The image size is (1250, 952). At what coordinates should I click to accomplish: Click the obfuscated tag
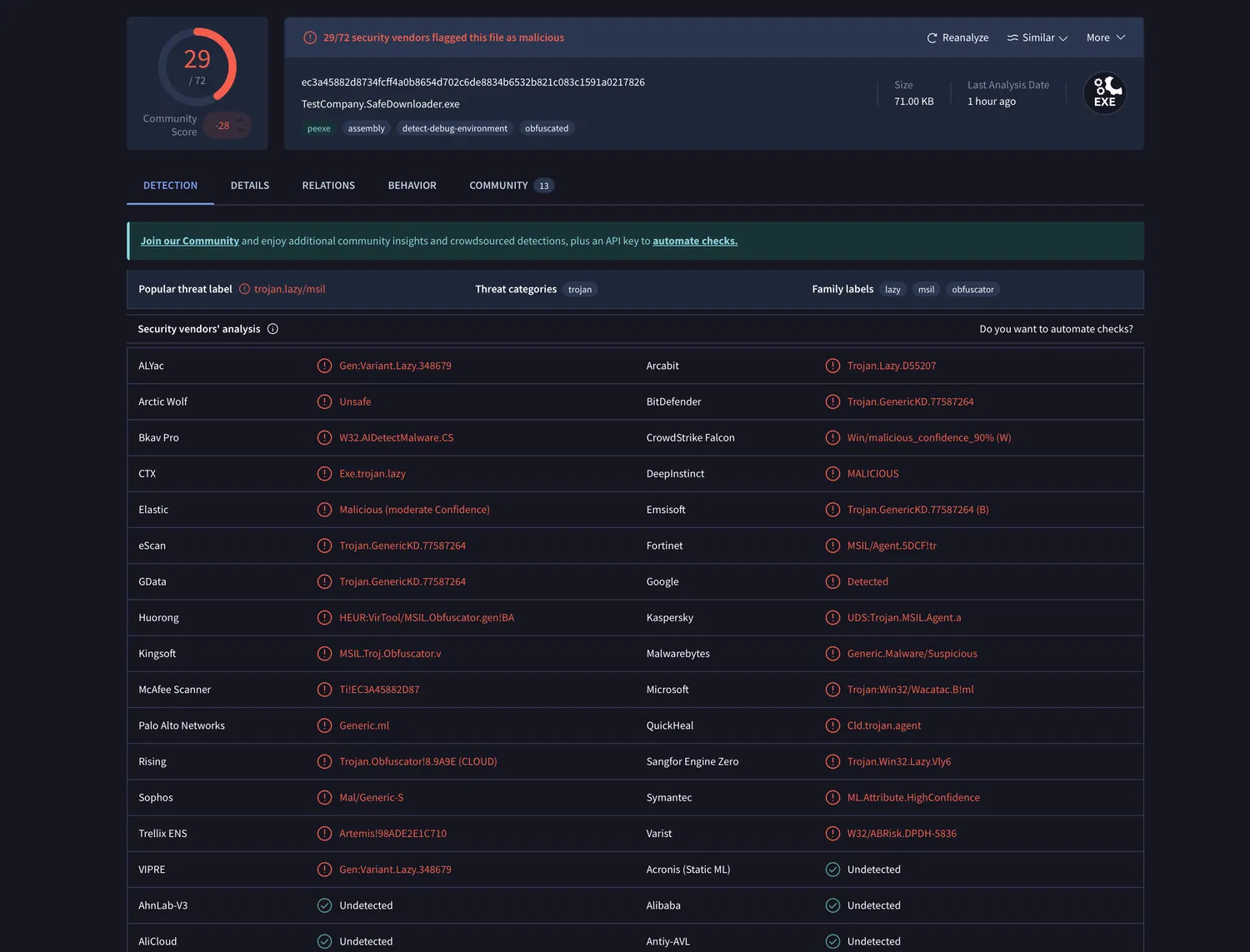click(x=547, y=128)
